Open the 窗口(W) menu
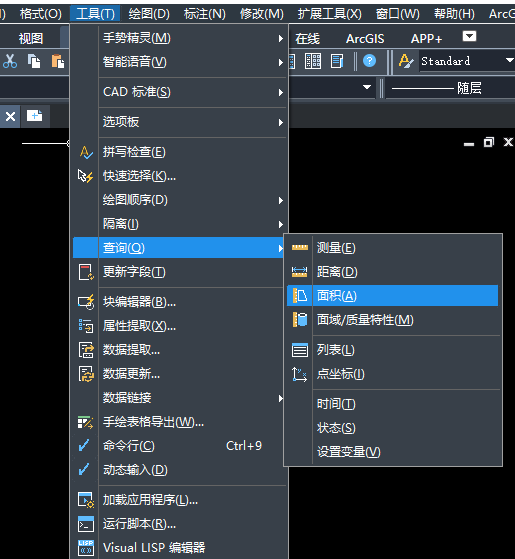The image size is (515, 559). coord(397,14)
